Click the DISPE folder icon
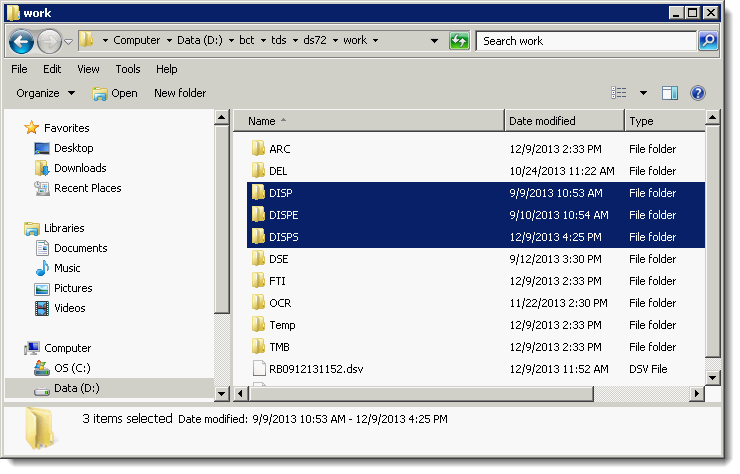This screenshot has height=474, width=740. point(258,215)
